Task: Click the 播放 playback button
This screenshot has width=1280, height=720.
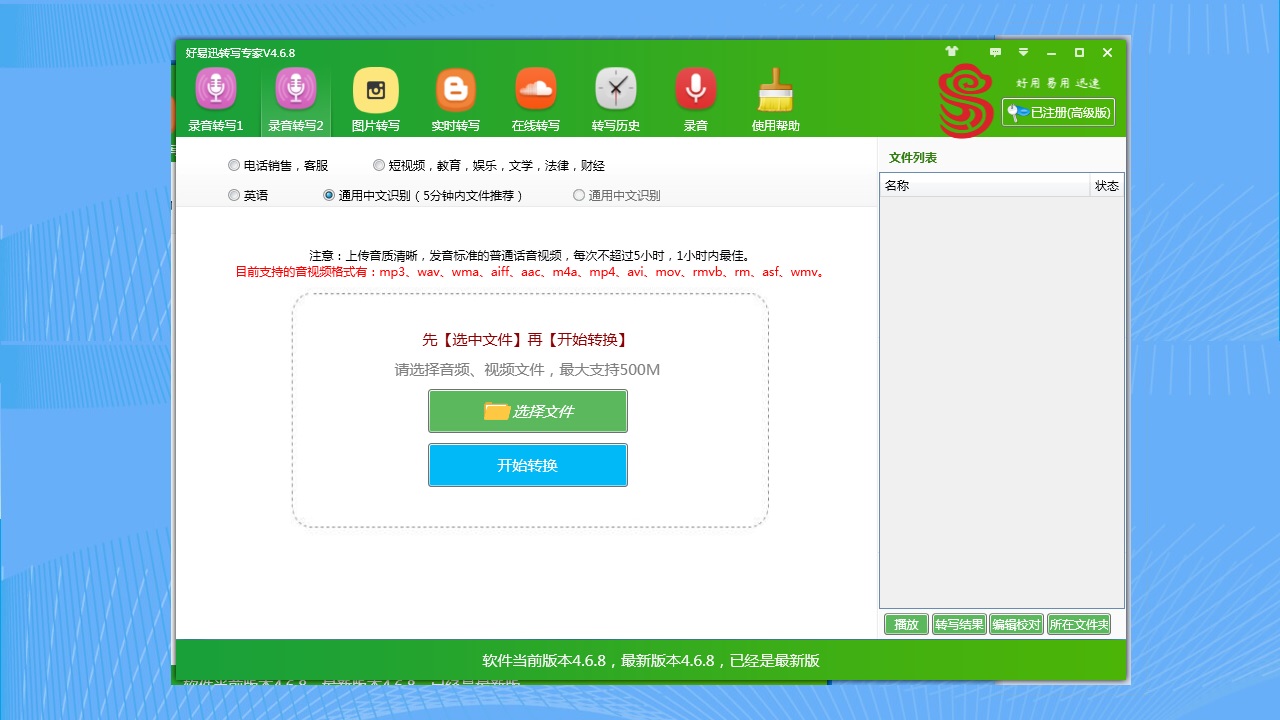Action: 905,623
